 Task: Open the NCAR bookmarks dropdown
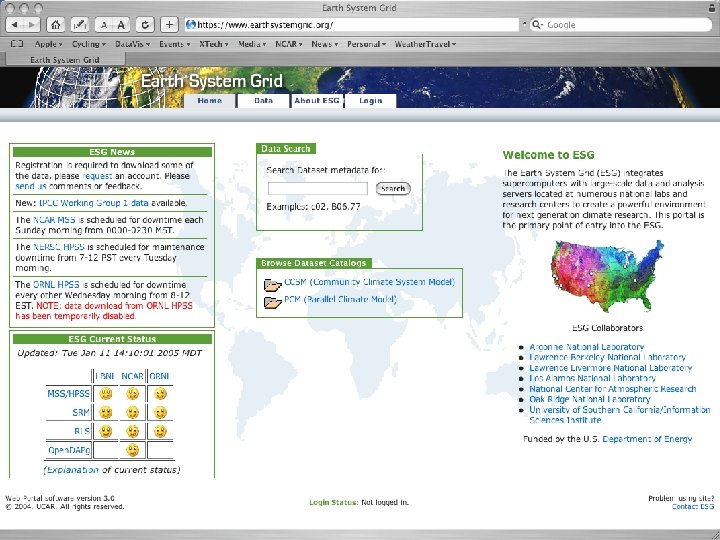289,44
